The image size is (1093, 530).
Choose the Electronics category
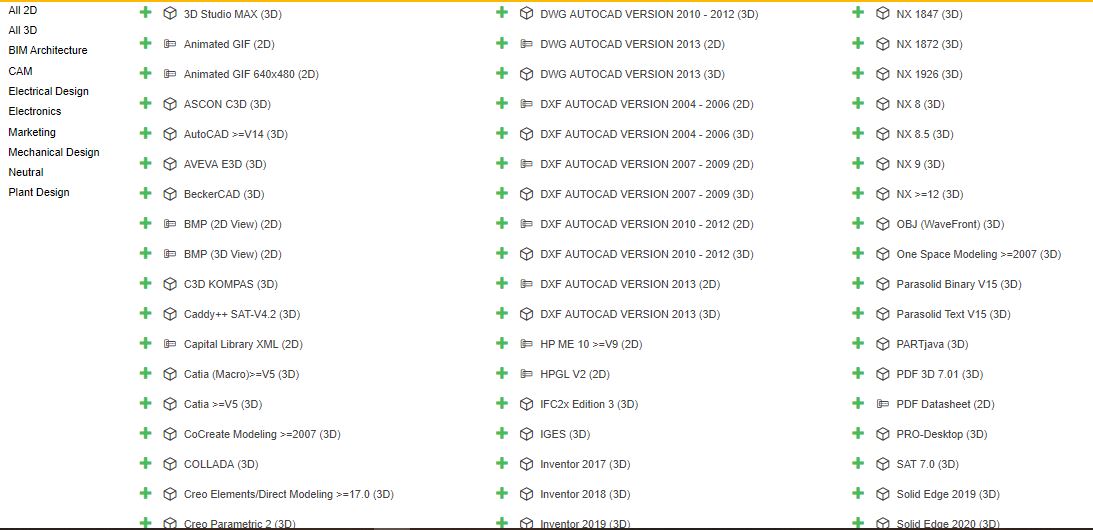[x=35, y=111]
